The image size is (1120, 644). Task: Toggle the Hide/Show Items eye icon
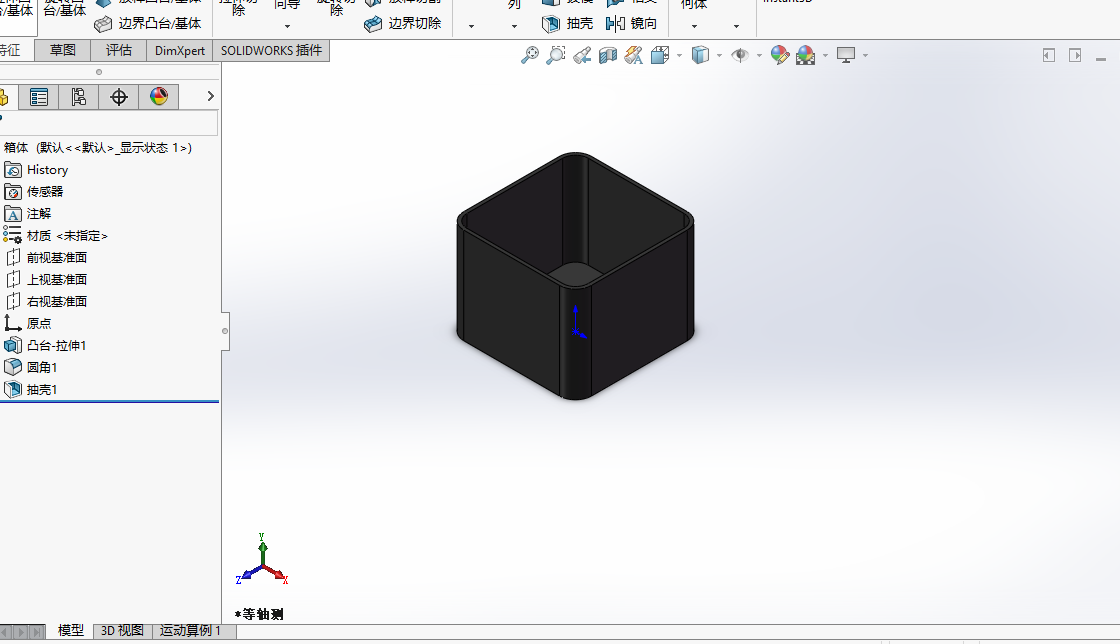[x=740, y=55]
